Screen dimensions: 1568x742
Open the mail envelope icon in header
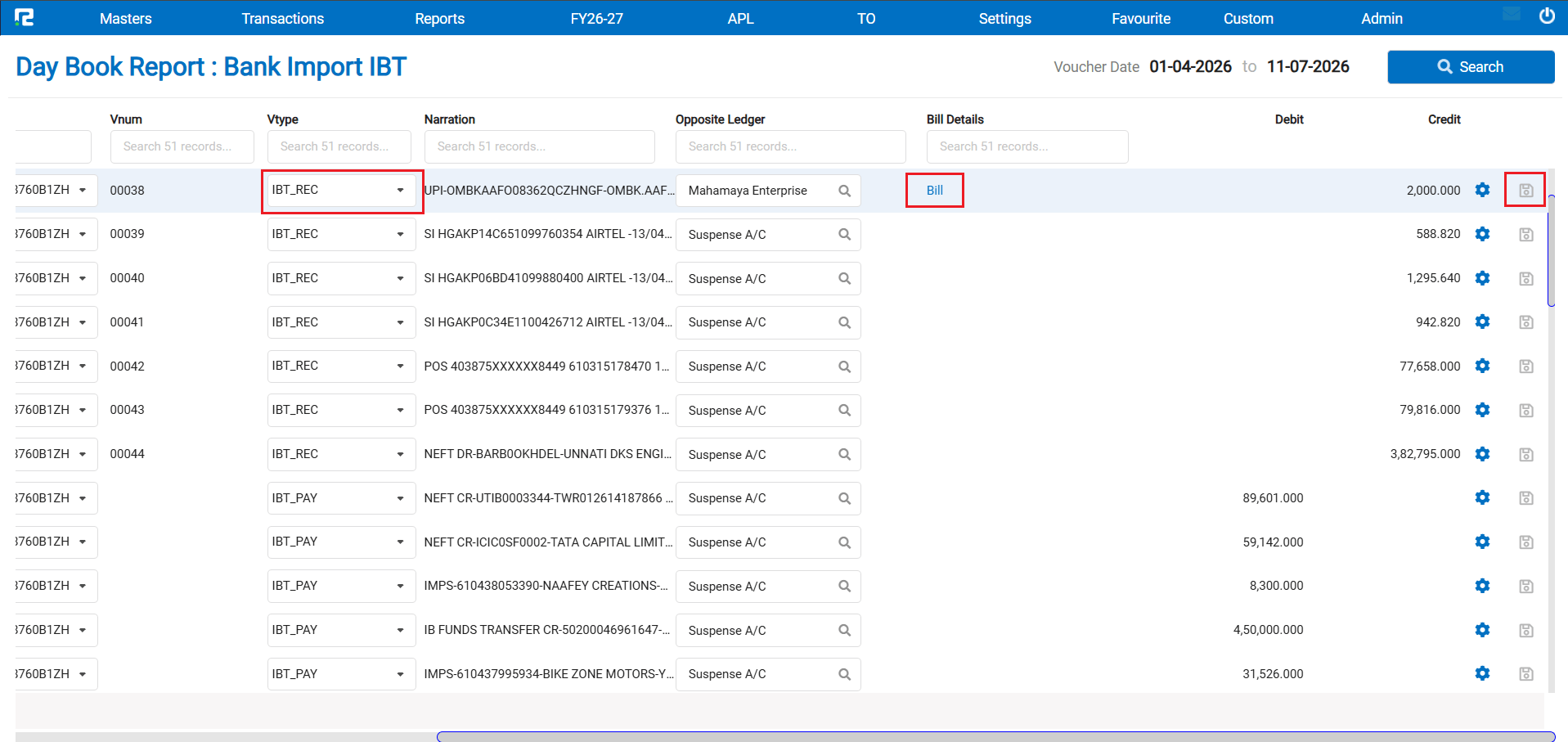(1512, 14)
